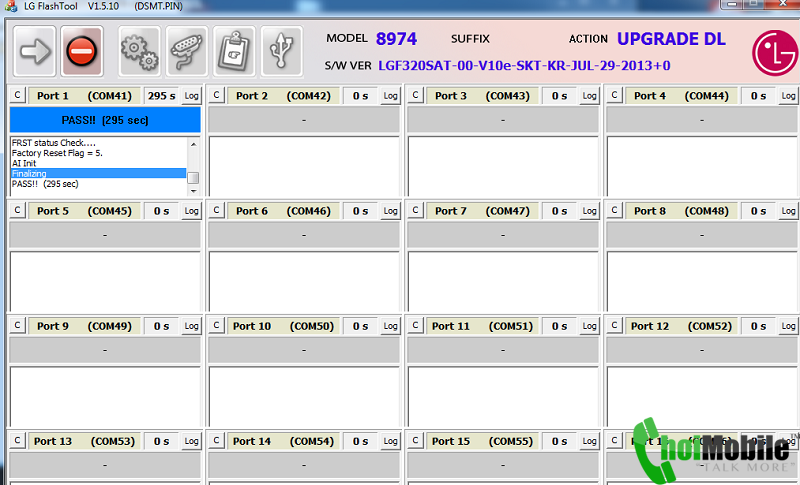Click inside the Port 8 log box
This screenshot has width=800, height=485.
[x=703, y=281]
